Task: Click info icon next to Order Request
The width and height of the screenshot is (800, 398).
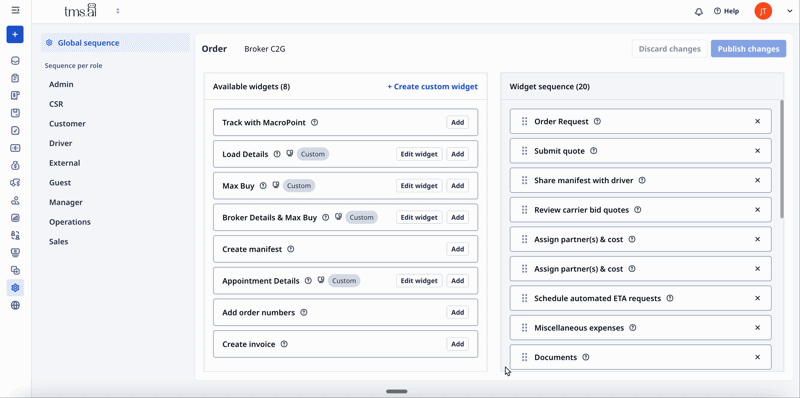Action: click(x=597, y=121)
